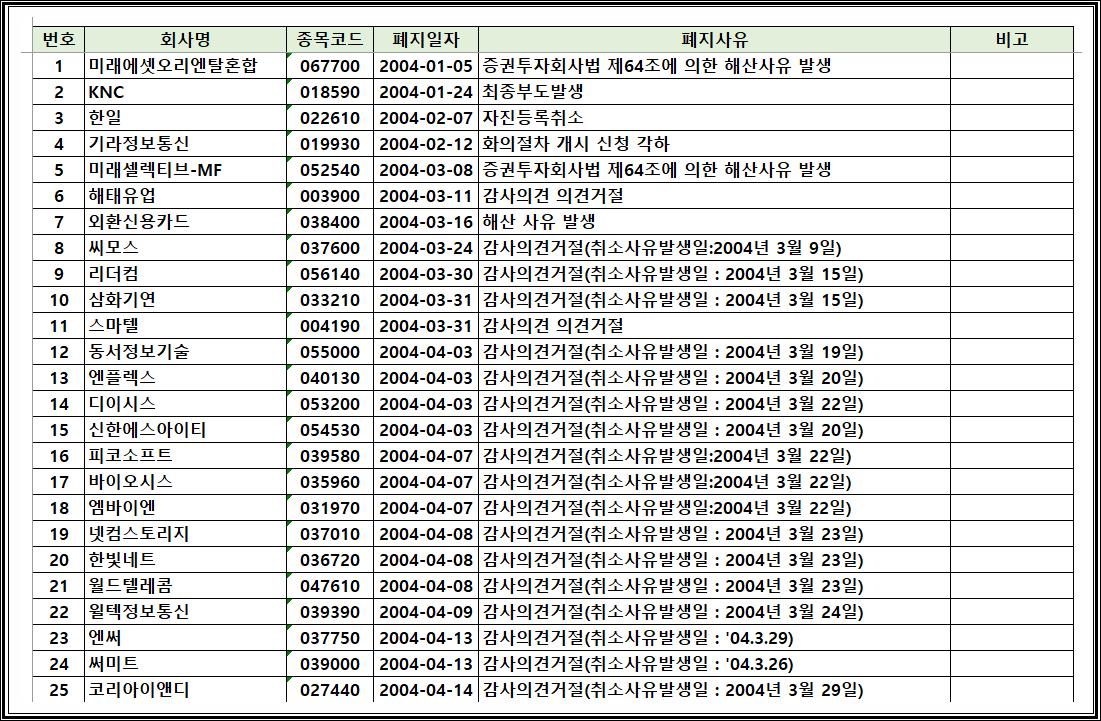Viewport: 1101px width, 721px height.
Task: Click the 종목코드 column header
Action: (330, 39)
